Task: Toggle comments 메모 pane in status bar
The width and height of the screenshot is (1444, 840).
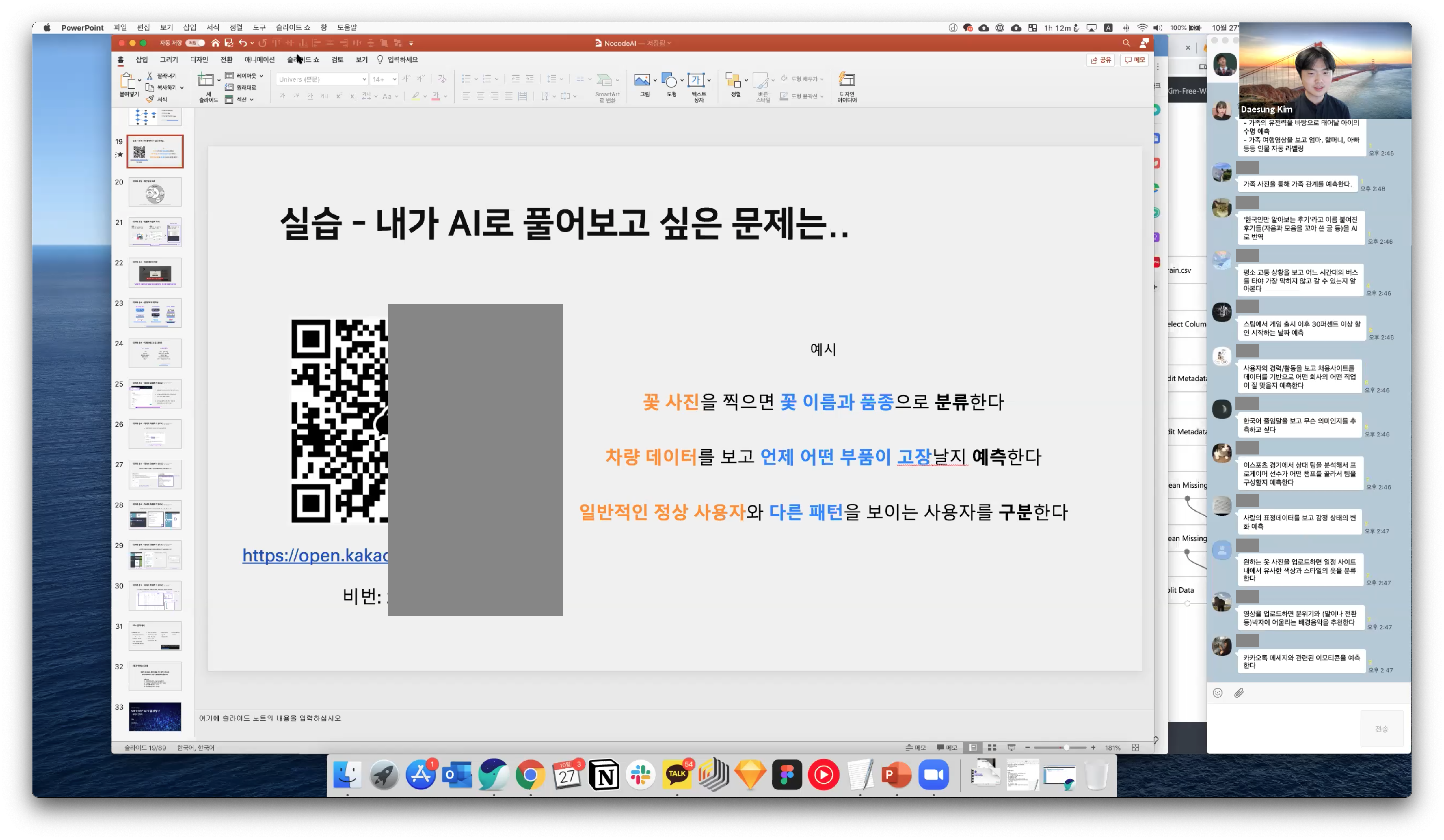Action: pos(947,747)
